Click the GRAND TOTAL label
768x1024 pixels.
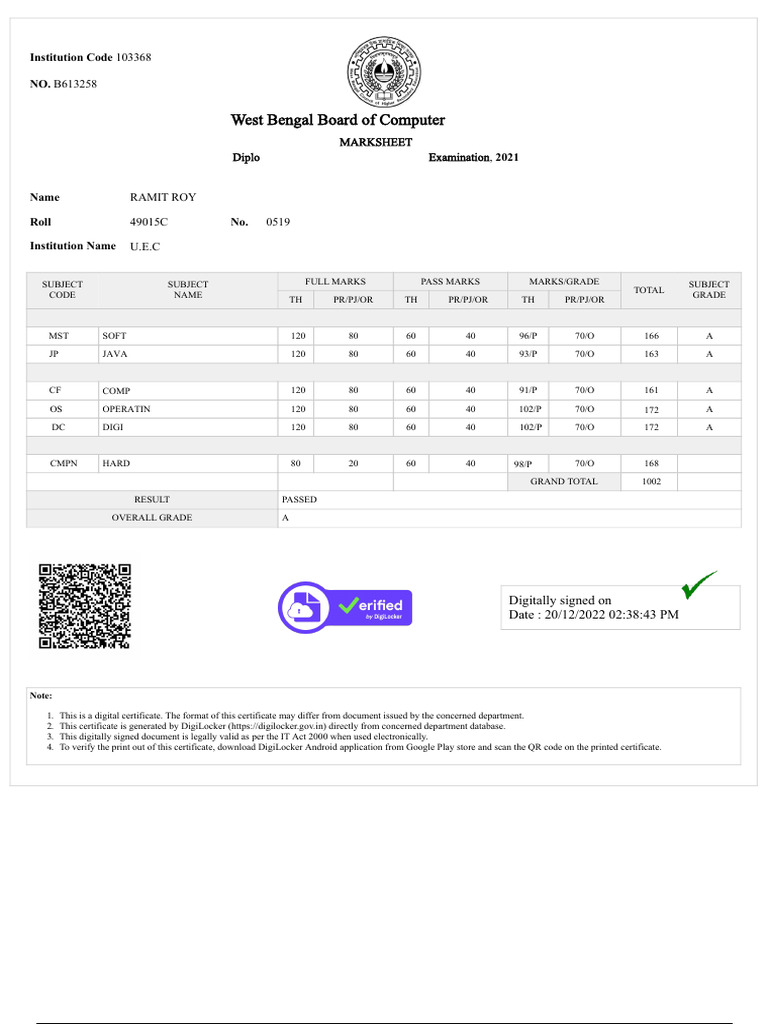click(564, 481)
